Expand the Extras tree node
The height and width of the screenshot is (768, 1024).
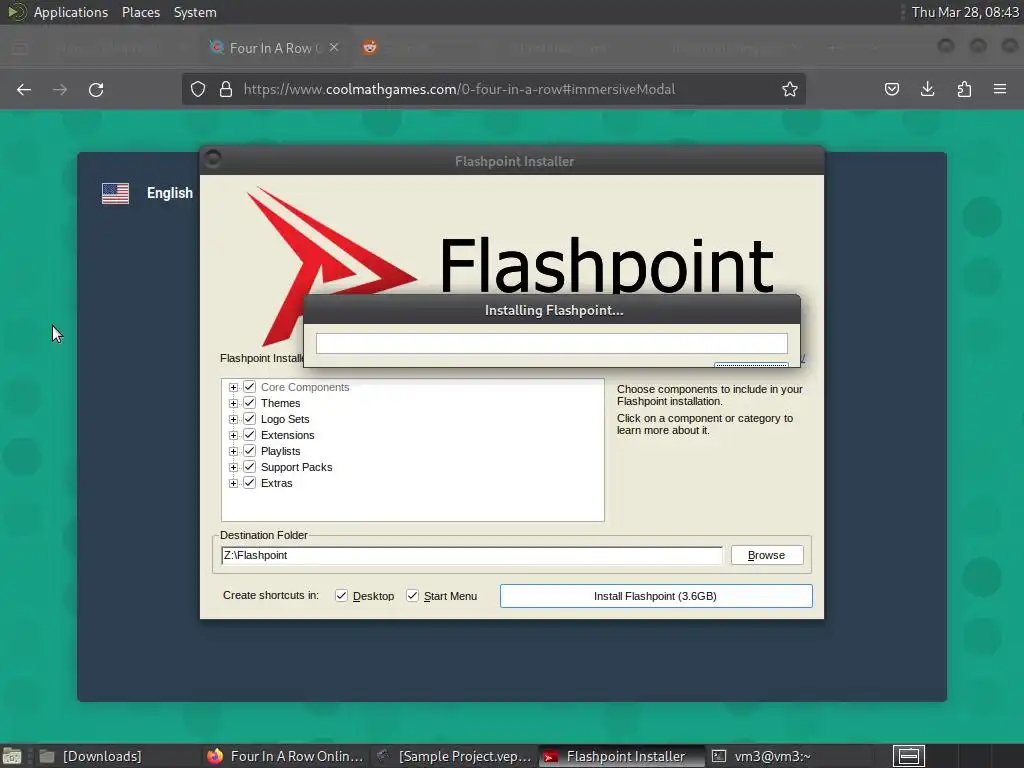[233, 483]
